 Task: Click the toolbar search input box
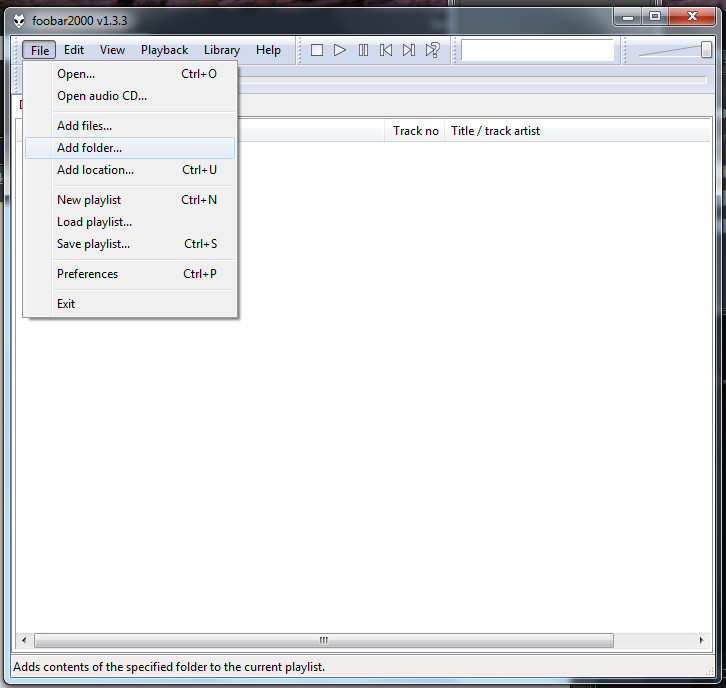pyautogui.click(x=537, y=50)
